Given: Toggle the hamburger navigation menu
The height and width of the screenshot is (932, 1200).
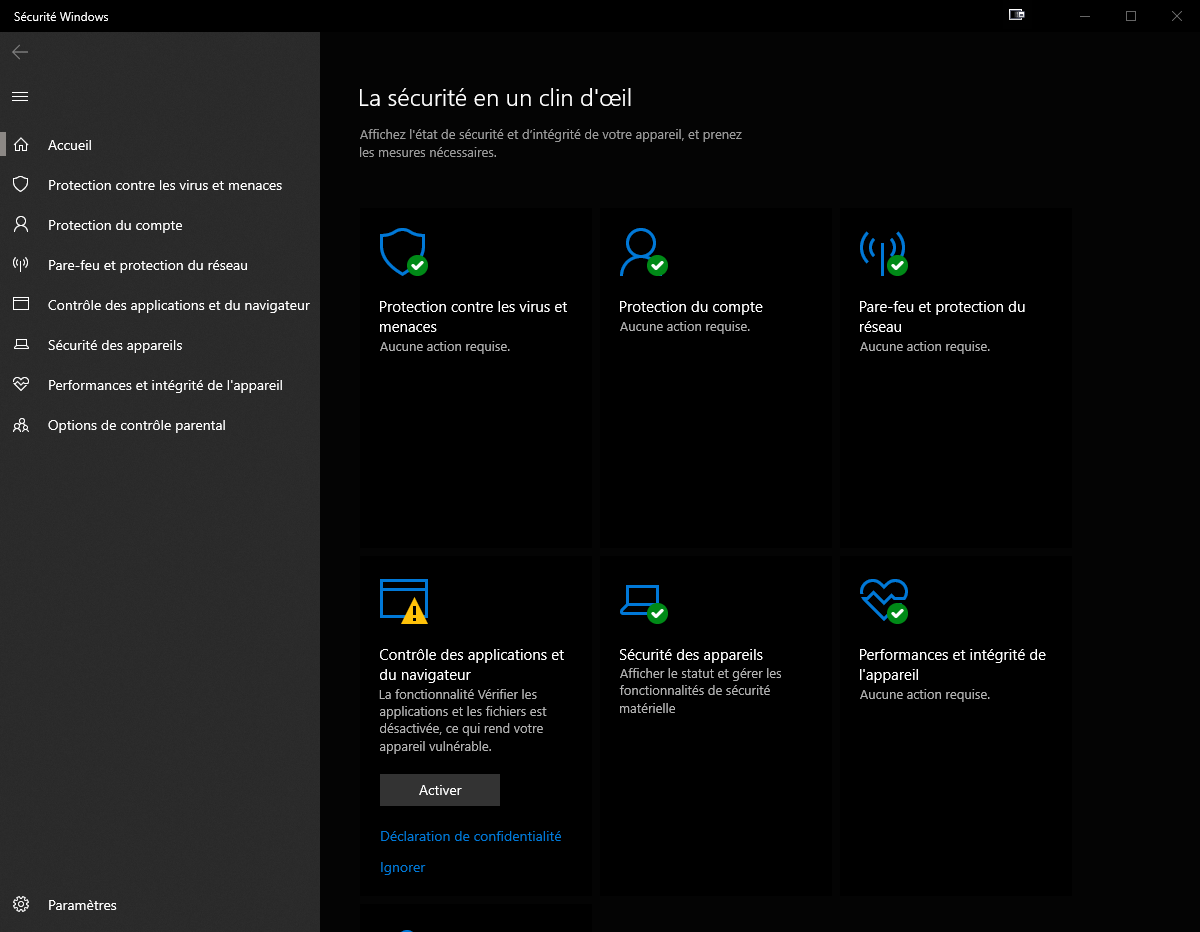Looking at the screenshot, I should coord(20,96).
